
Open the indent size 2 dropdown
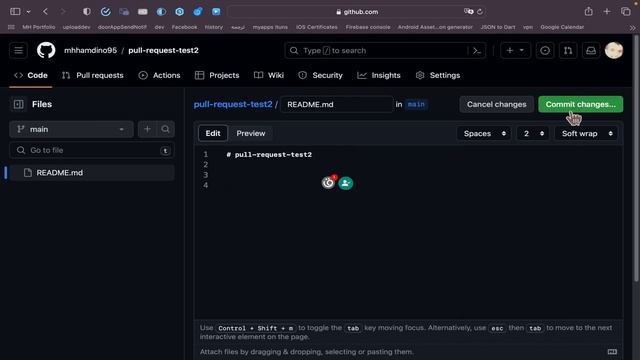533,133
